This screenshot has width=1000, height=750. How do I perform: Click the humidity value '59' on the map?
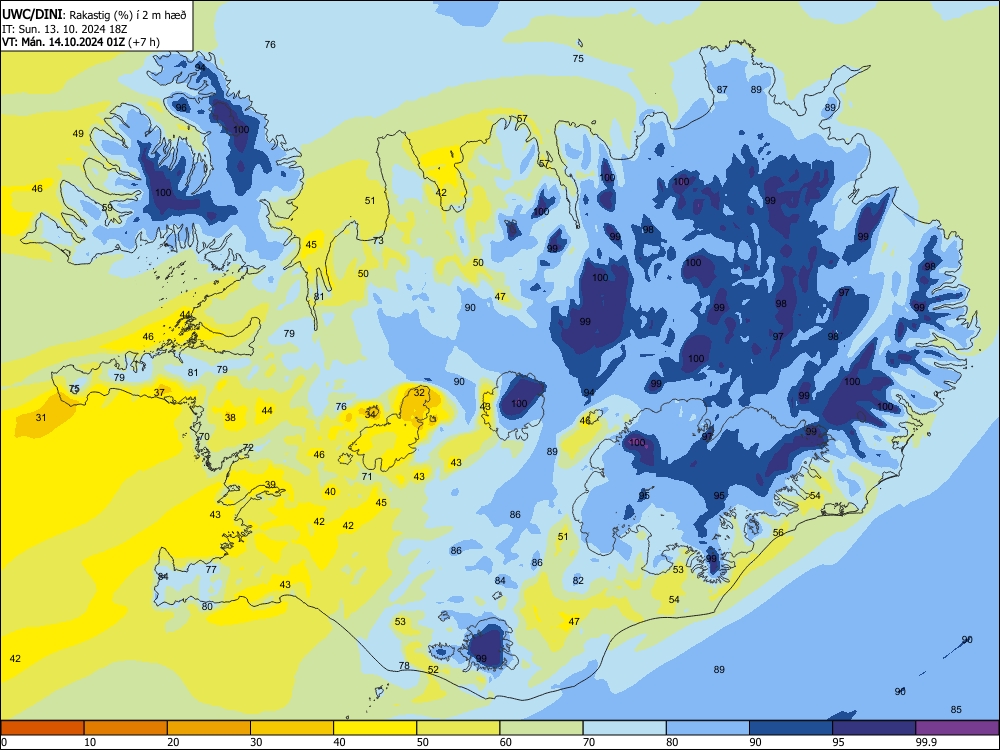pyautogui.click(x=107, y=208)
